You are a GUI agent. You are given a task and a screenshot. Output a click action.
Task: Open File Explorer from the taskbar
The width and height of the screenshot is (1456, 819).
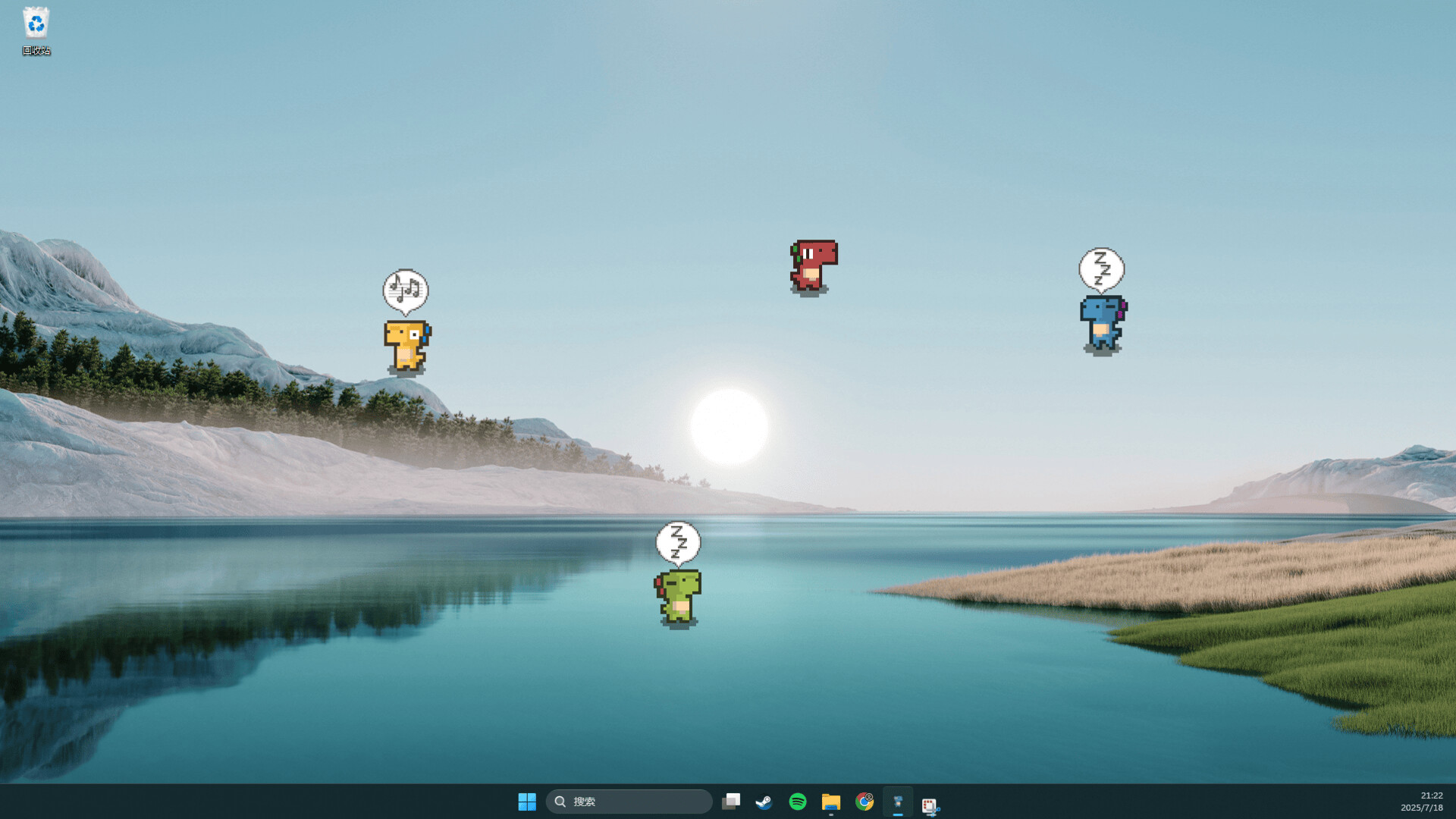[830, 801]
